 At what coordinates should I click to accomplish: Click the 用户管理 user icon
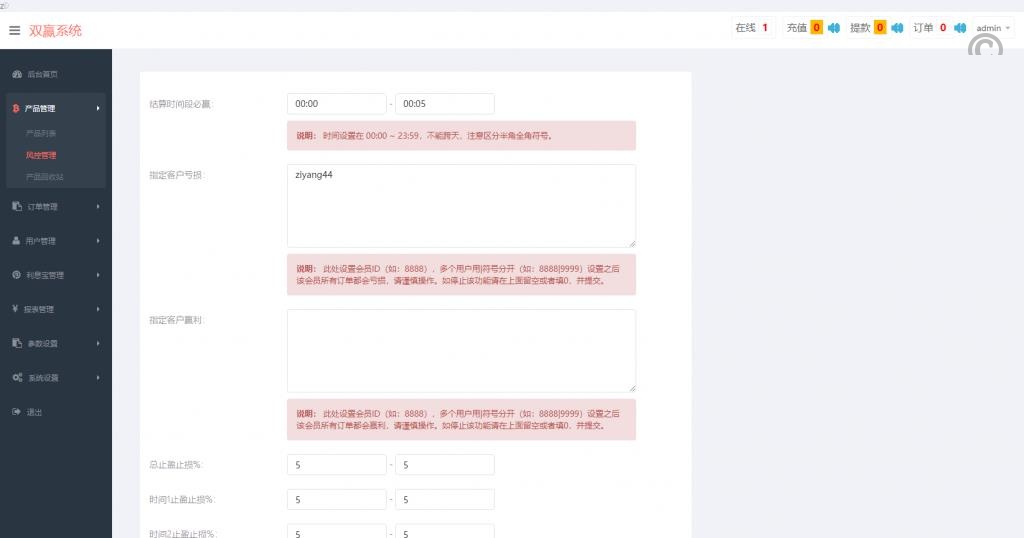pos(16,241)
